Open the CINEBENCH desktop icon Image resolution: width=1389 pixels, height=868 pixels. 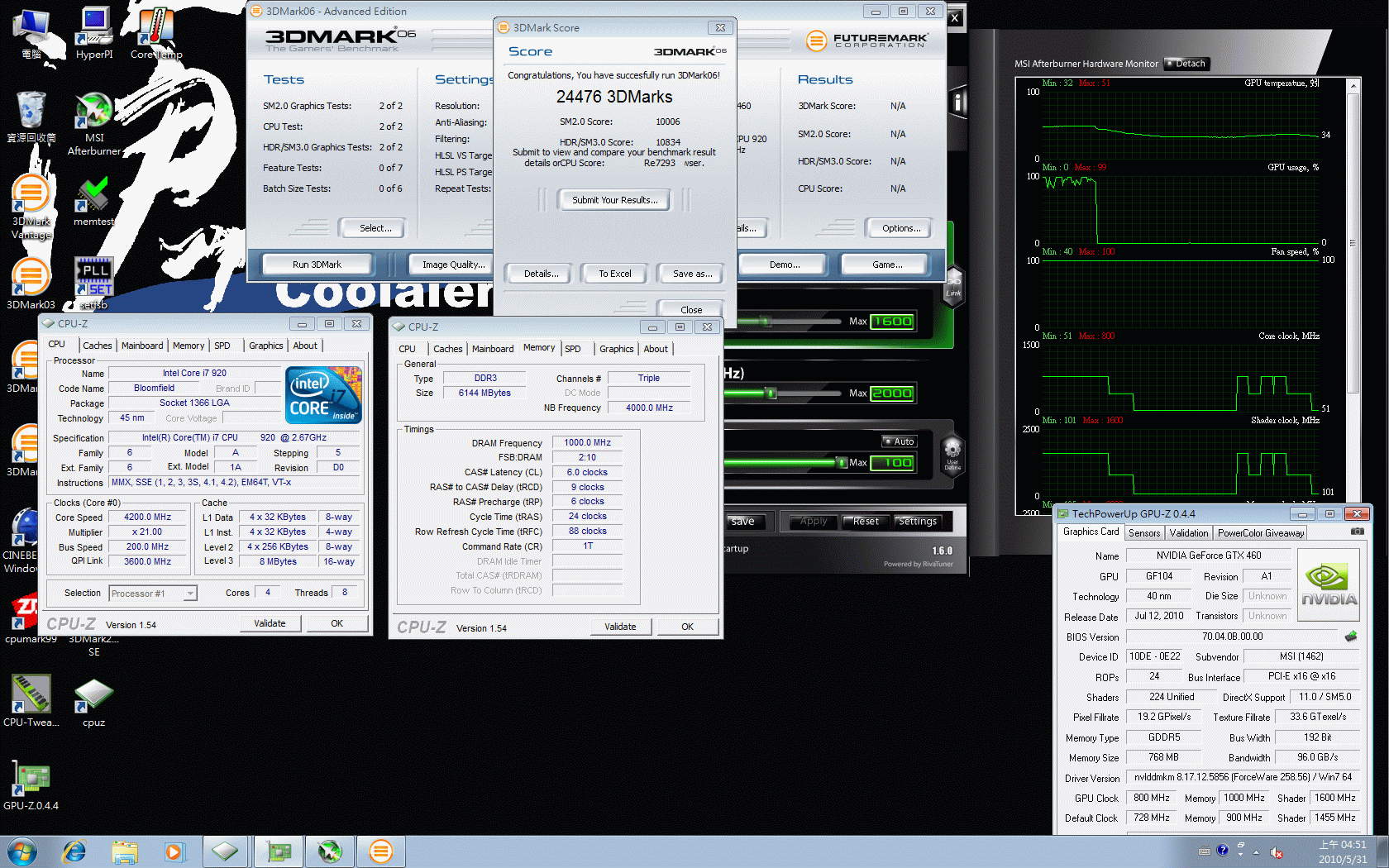click(x=21, y=541)
